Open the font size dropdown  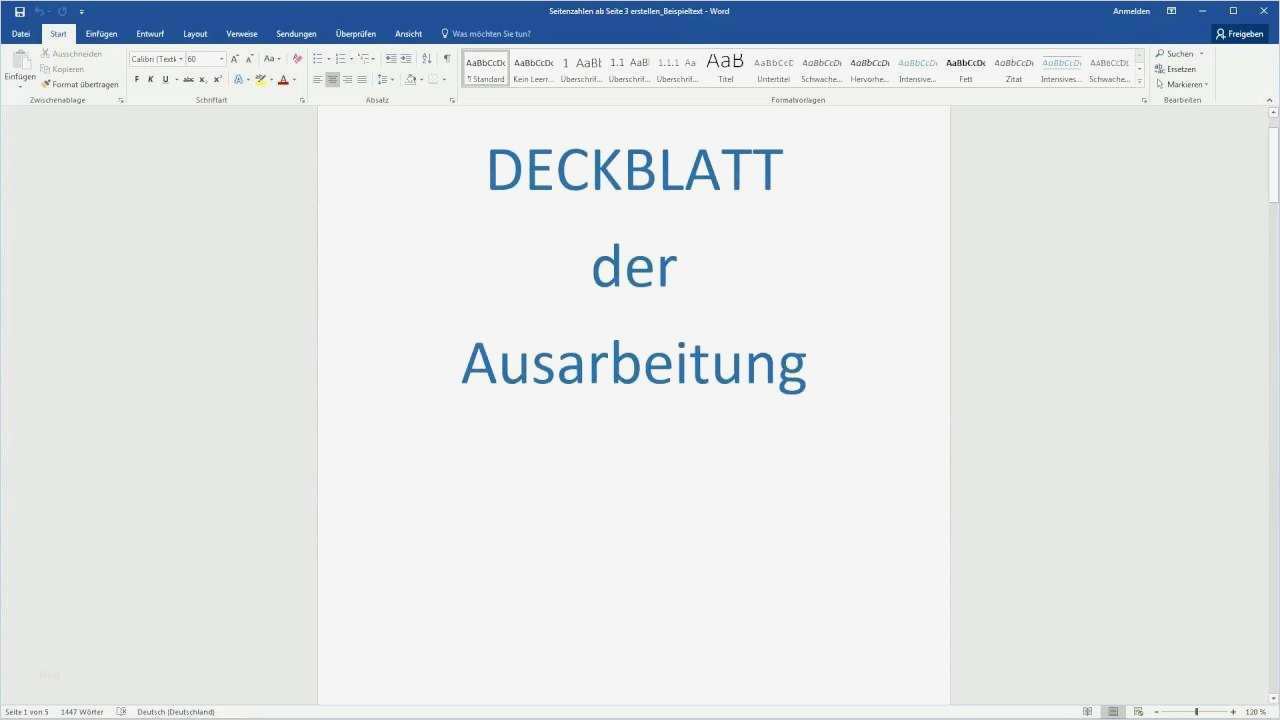click(221, 58)
